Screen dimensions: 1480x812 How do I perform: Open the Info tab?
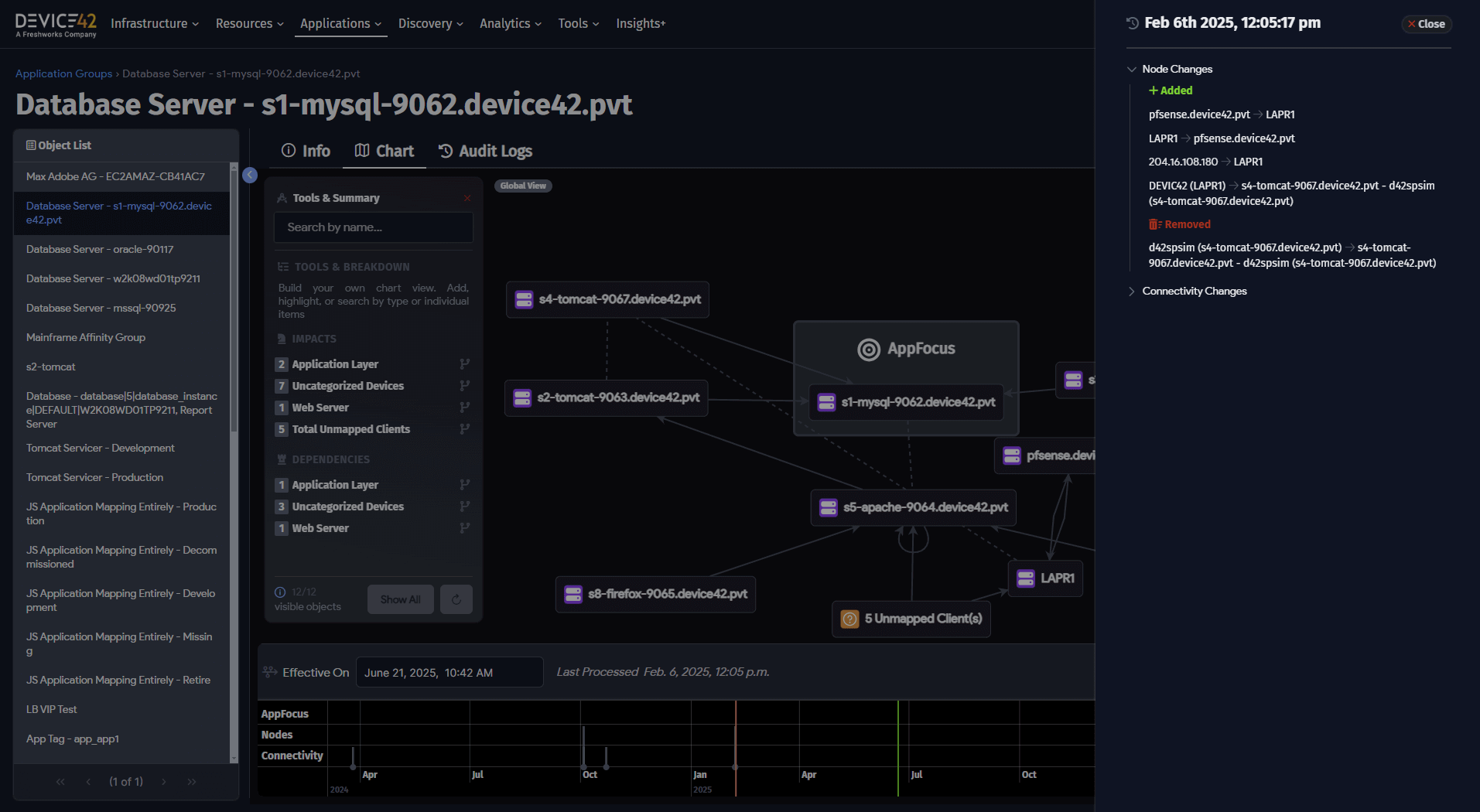coord(306,152)
